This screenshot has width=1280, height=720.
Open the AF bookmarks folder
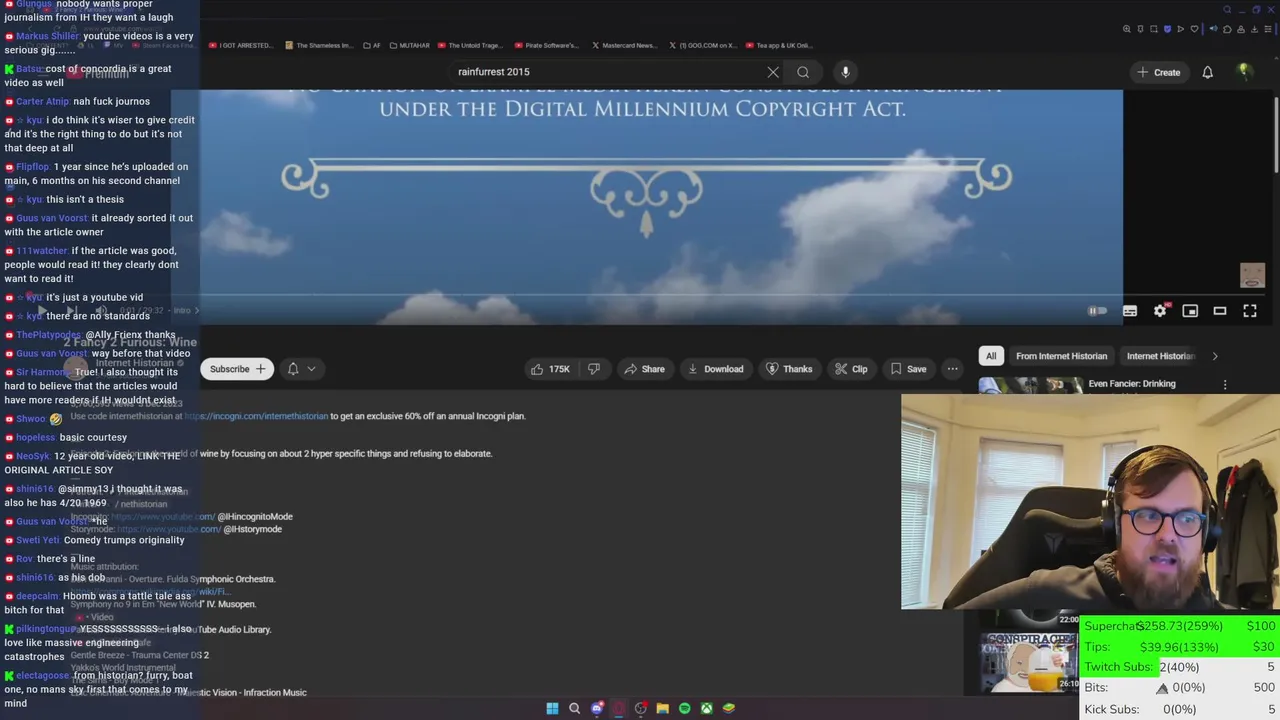pyautogui.click(x=372, y=45)
